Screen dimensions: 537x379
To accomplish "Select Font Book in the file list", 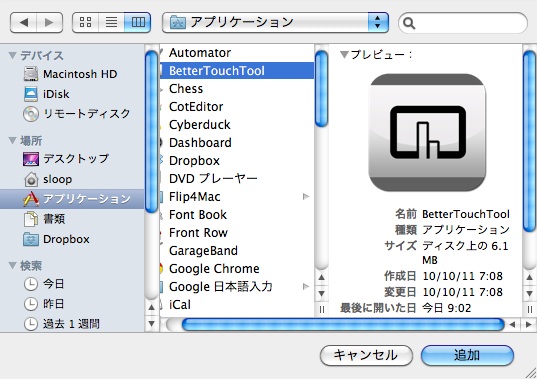I will click(x=237, y=215).
